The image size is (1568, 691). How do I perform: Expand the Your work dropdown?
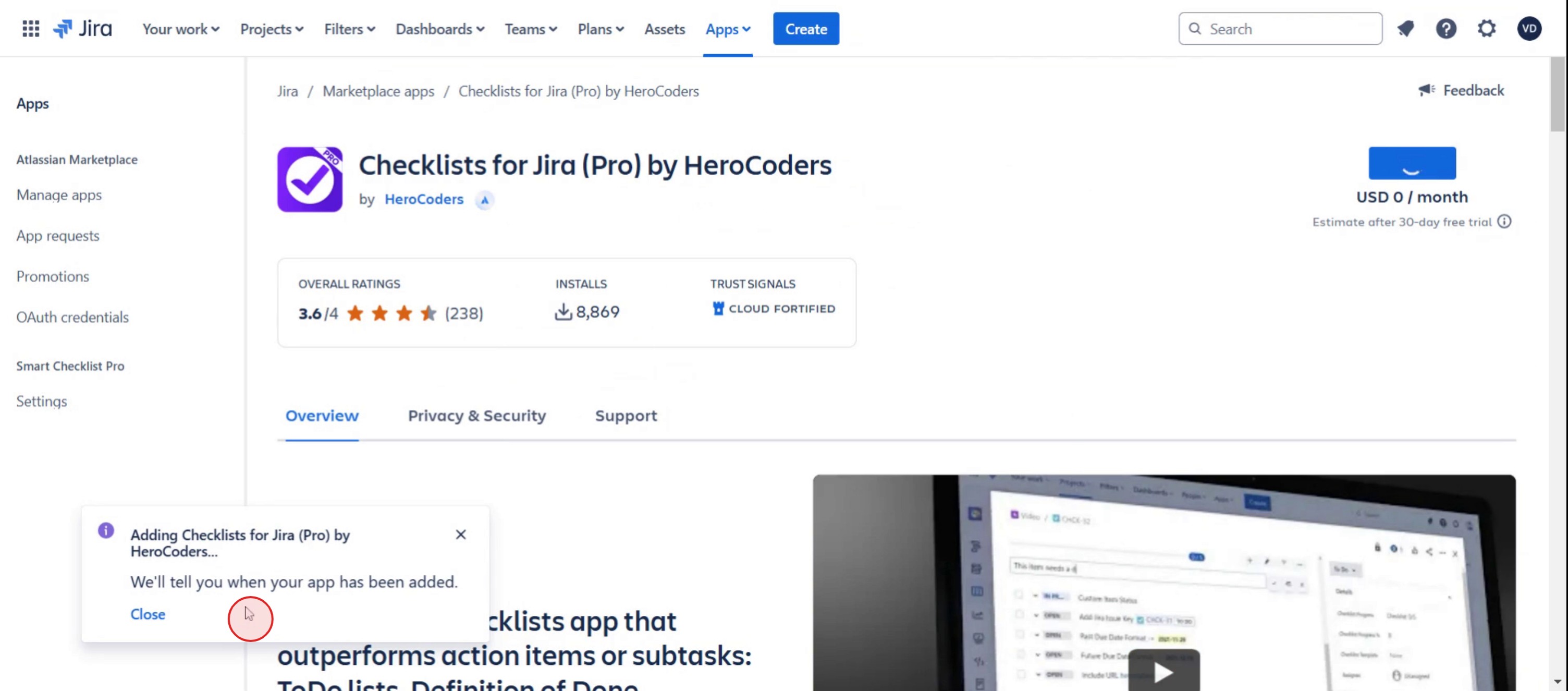(x=181, y=29)
